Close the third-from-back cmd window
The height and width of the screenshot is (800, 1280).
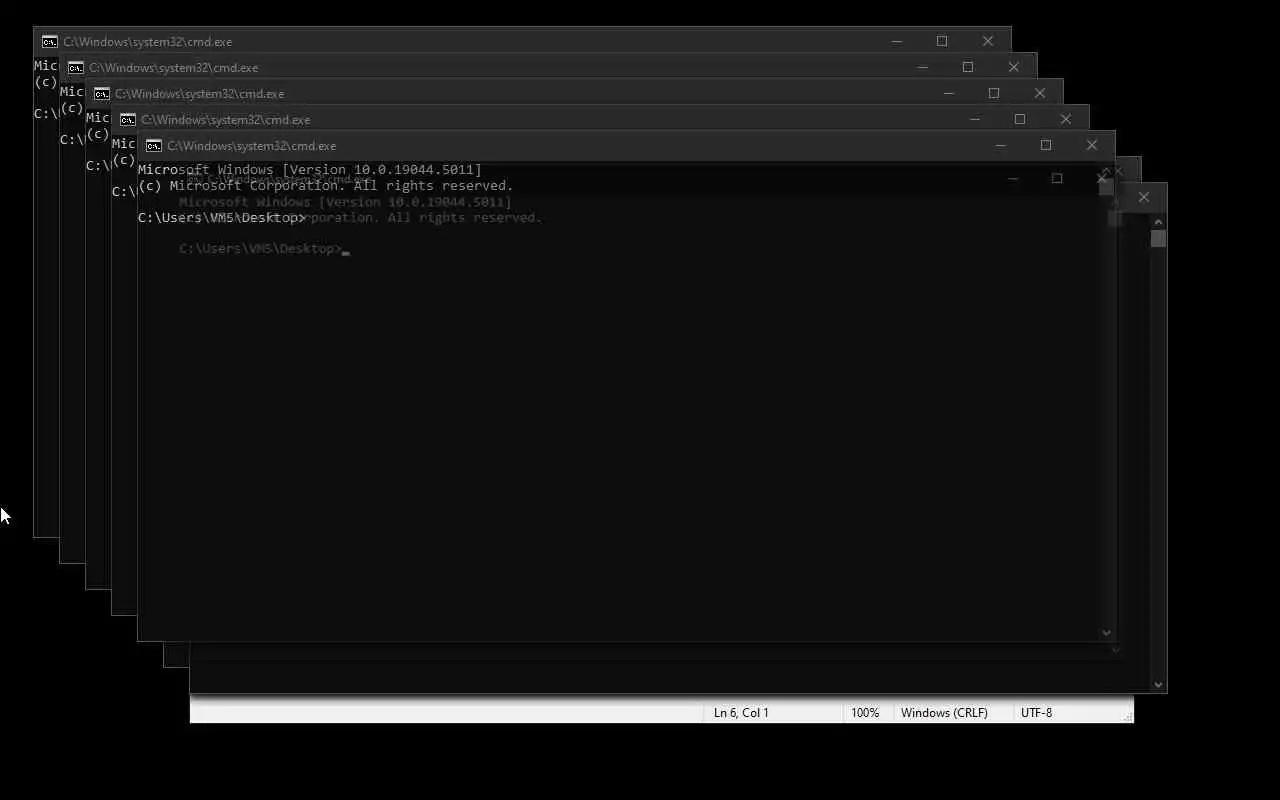click(x=1040, y=94)
